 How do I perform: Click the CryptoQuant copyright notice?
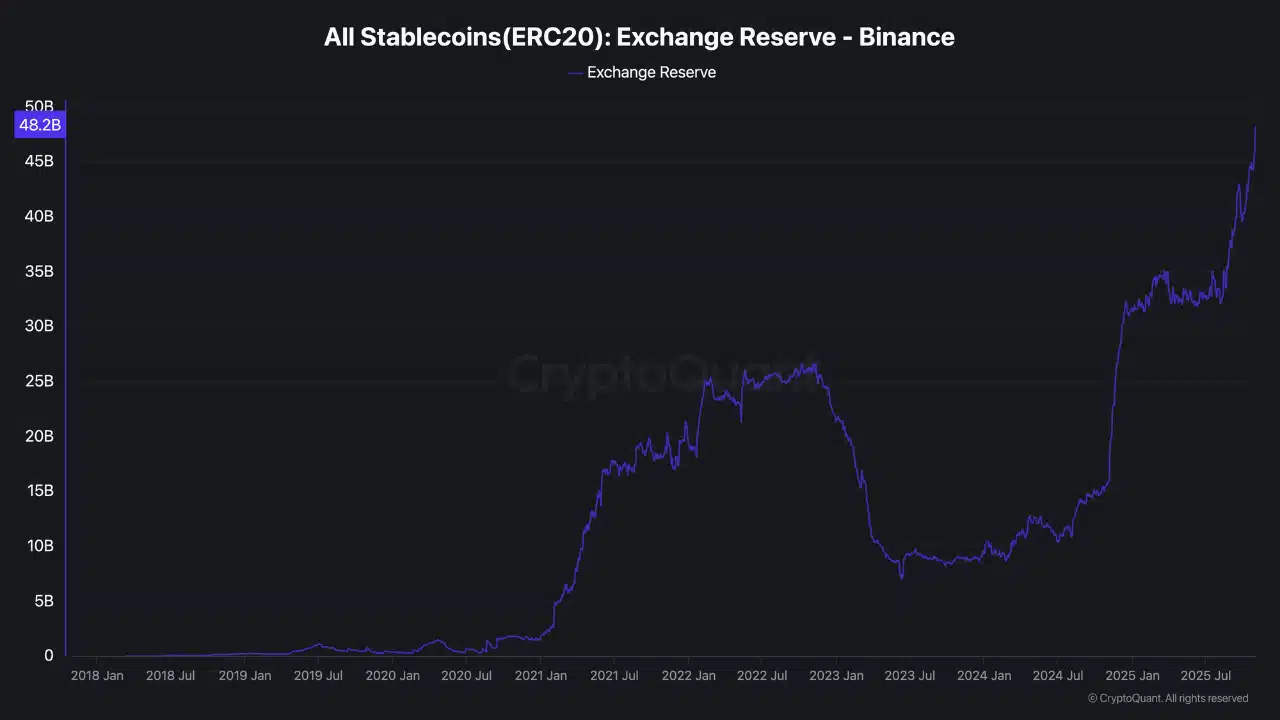pyautogui.click(x=1167, y=698)
